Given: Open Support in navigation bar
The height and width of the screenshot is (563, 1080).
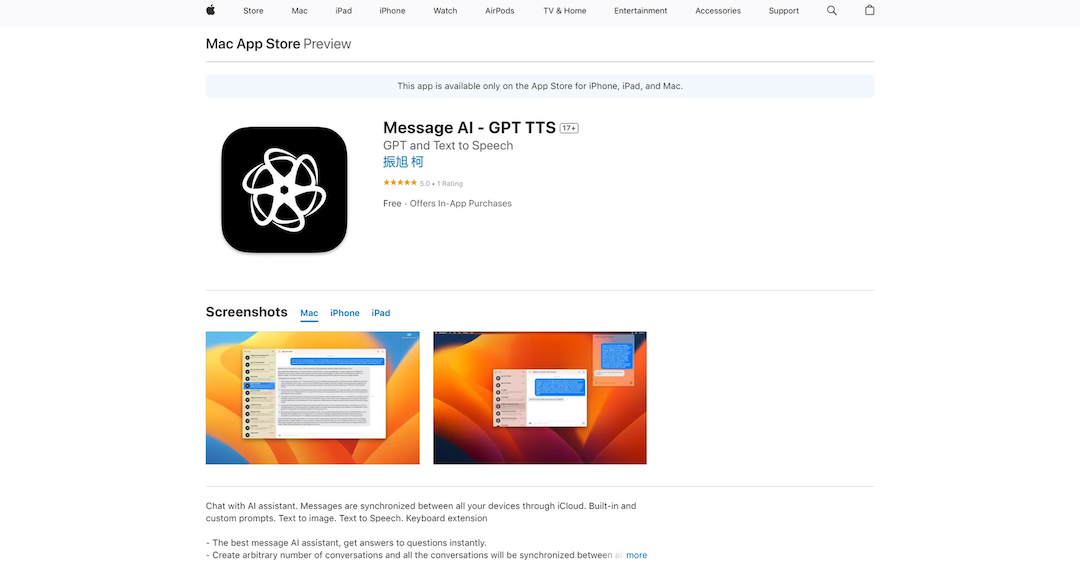Looking at the screenshot, I should pos(783,11).
